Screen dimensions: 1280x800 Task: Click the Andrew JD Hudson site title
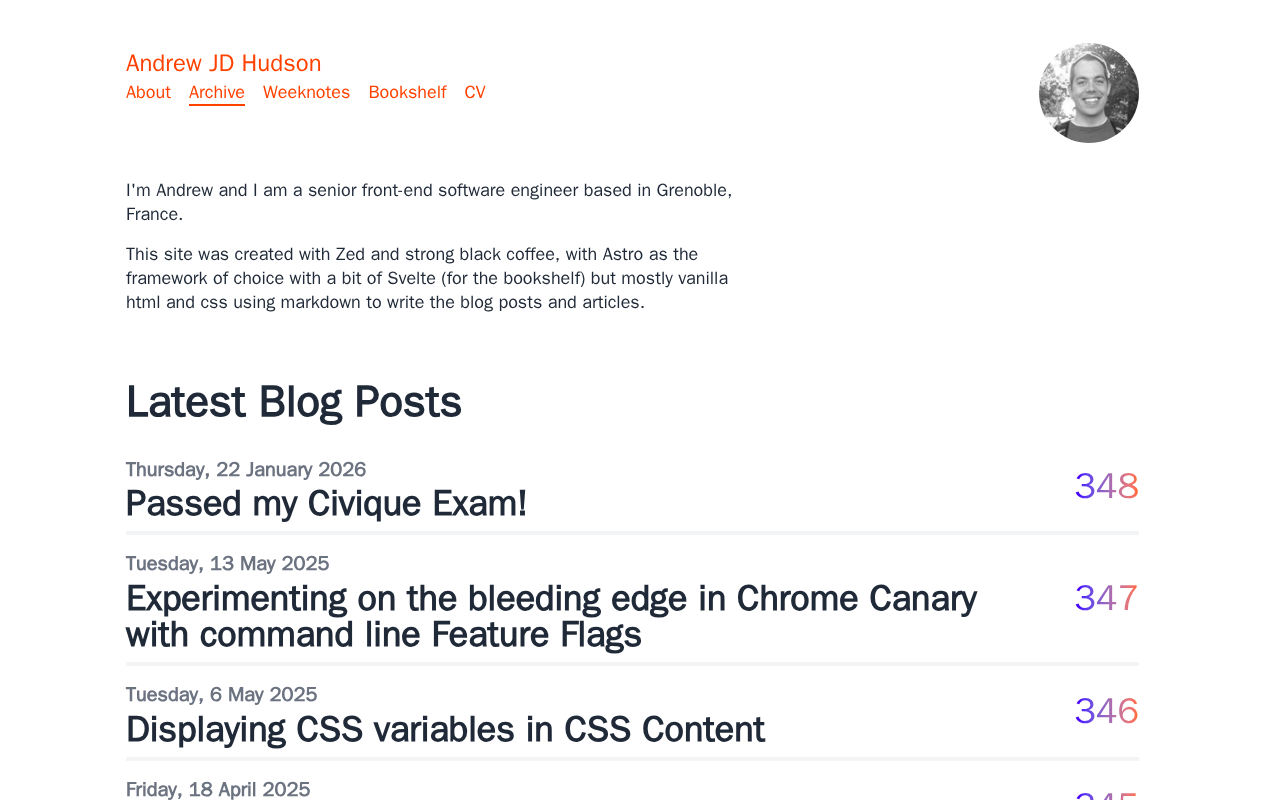[223, 63]
